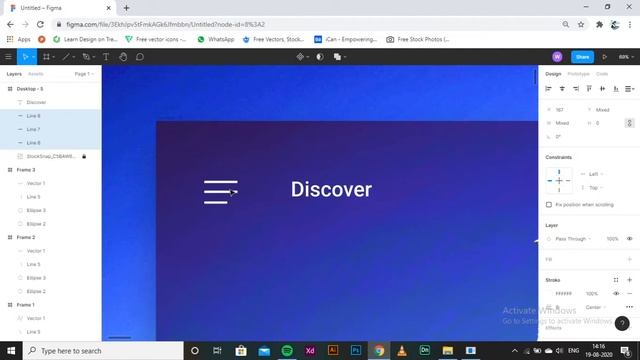Select Frame 3 in layers
Image resolution: width=640 pixels, height=360 pixels.
[x=51, y=170]
